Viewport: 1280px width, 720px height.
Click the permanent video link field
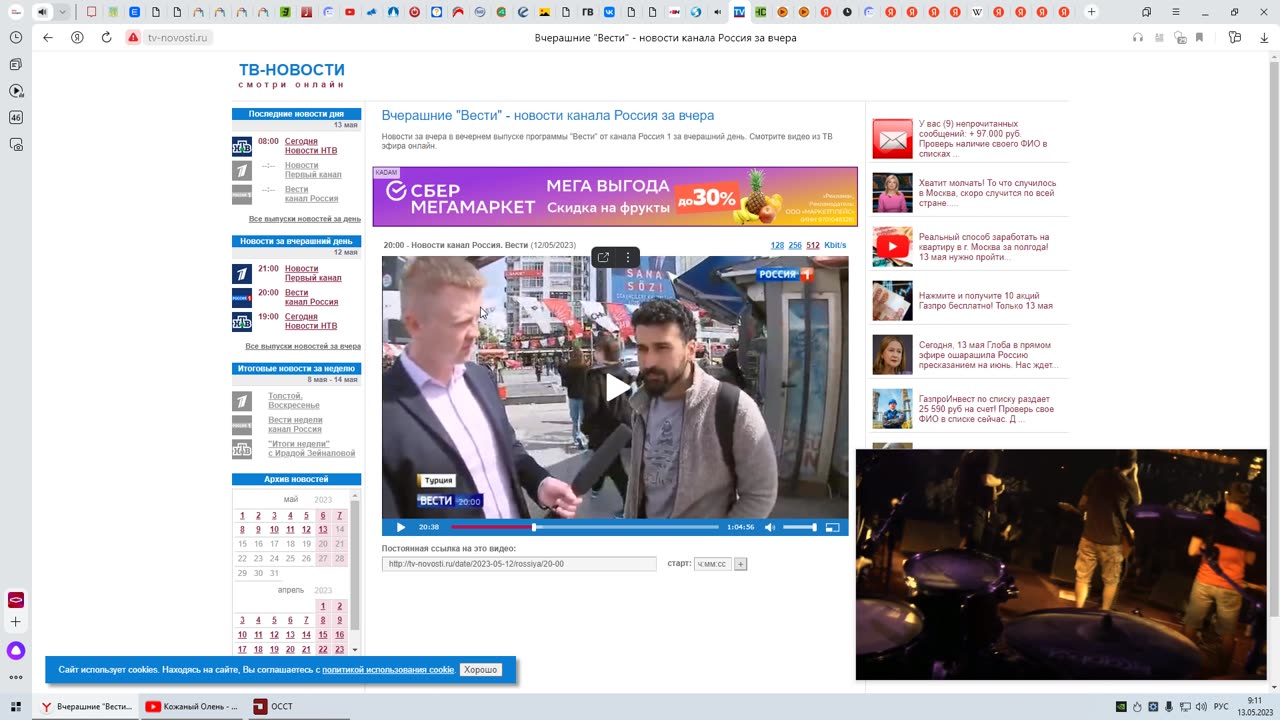519,564
